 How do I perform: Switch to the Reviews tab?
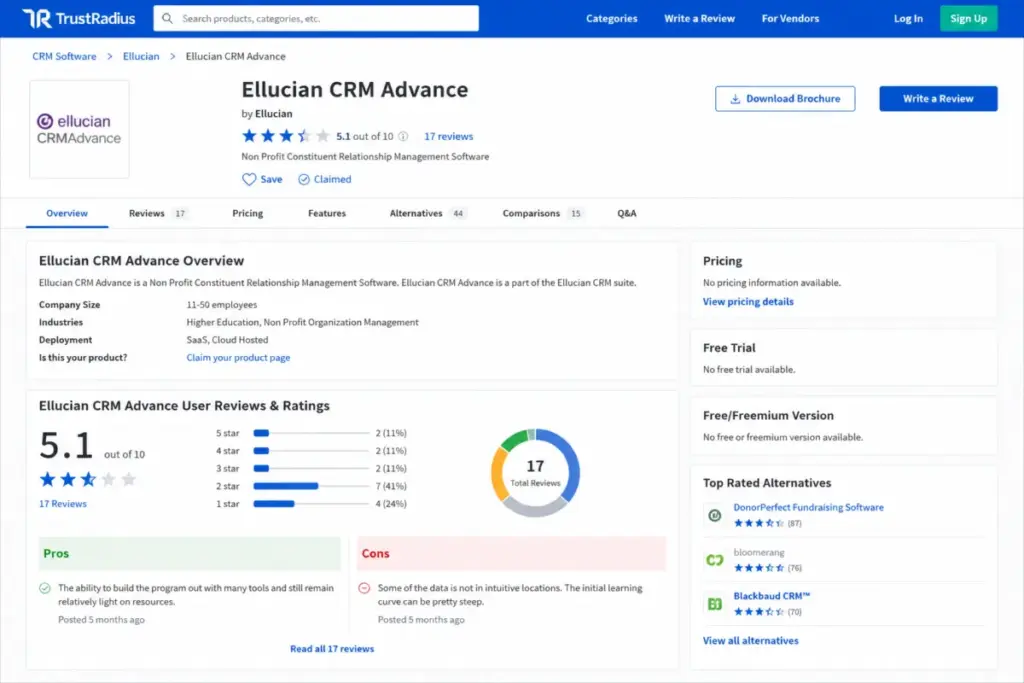[x=157, y=214]
